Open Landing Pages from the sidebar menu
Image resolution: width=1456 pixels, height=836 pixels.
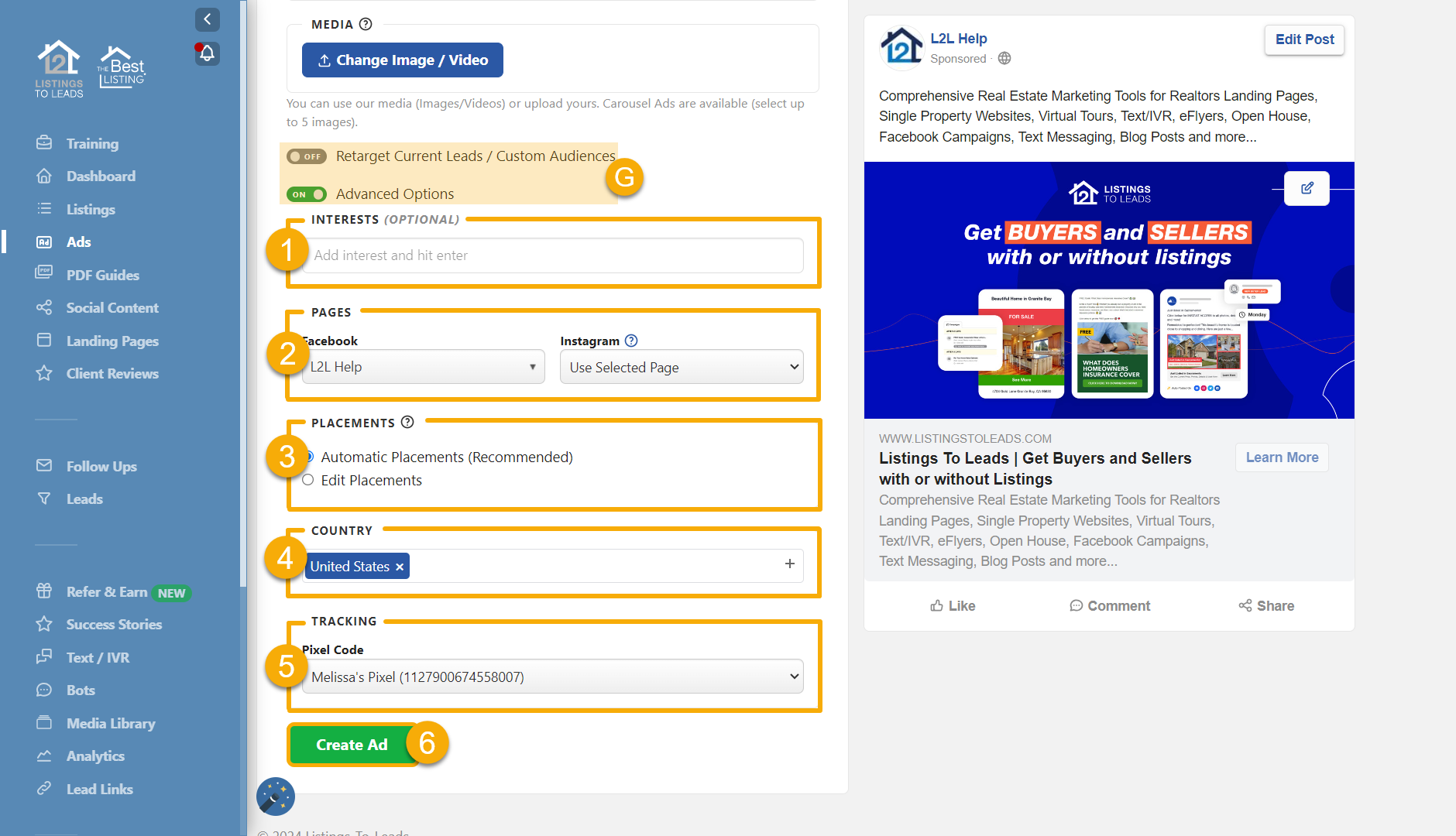coord(112,341)
